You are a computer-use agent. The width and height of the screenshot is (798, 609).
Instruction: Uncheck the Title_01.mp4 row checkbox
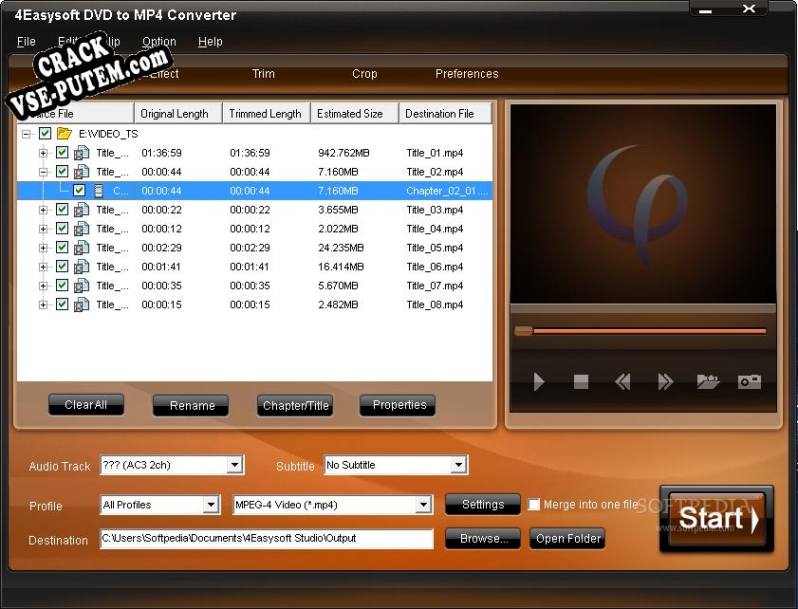[62, 152]
